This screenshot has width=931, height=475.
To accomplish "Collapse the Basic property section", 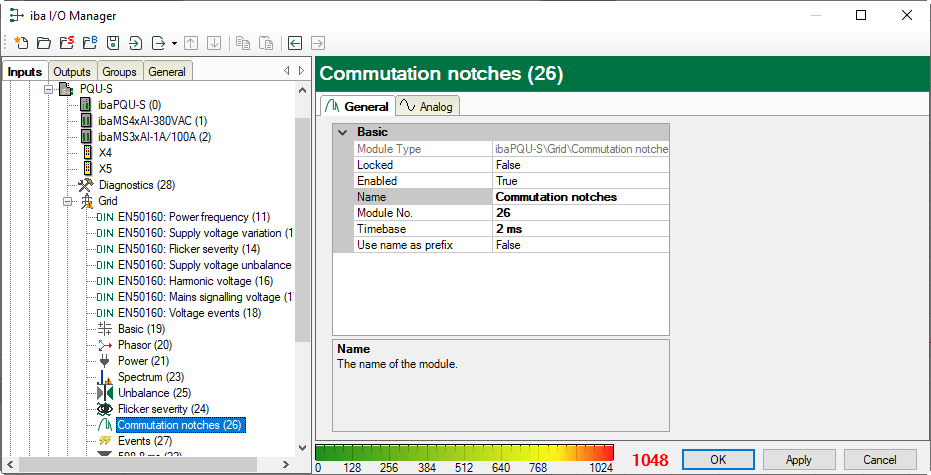I will [x=343, y=132].
